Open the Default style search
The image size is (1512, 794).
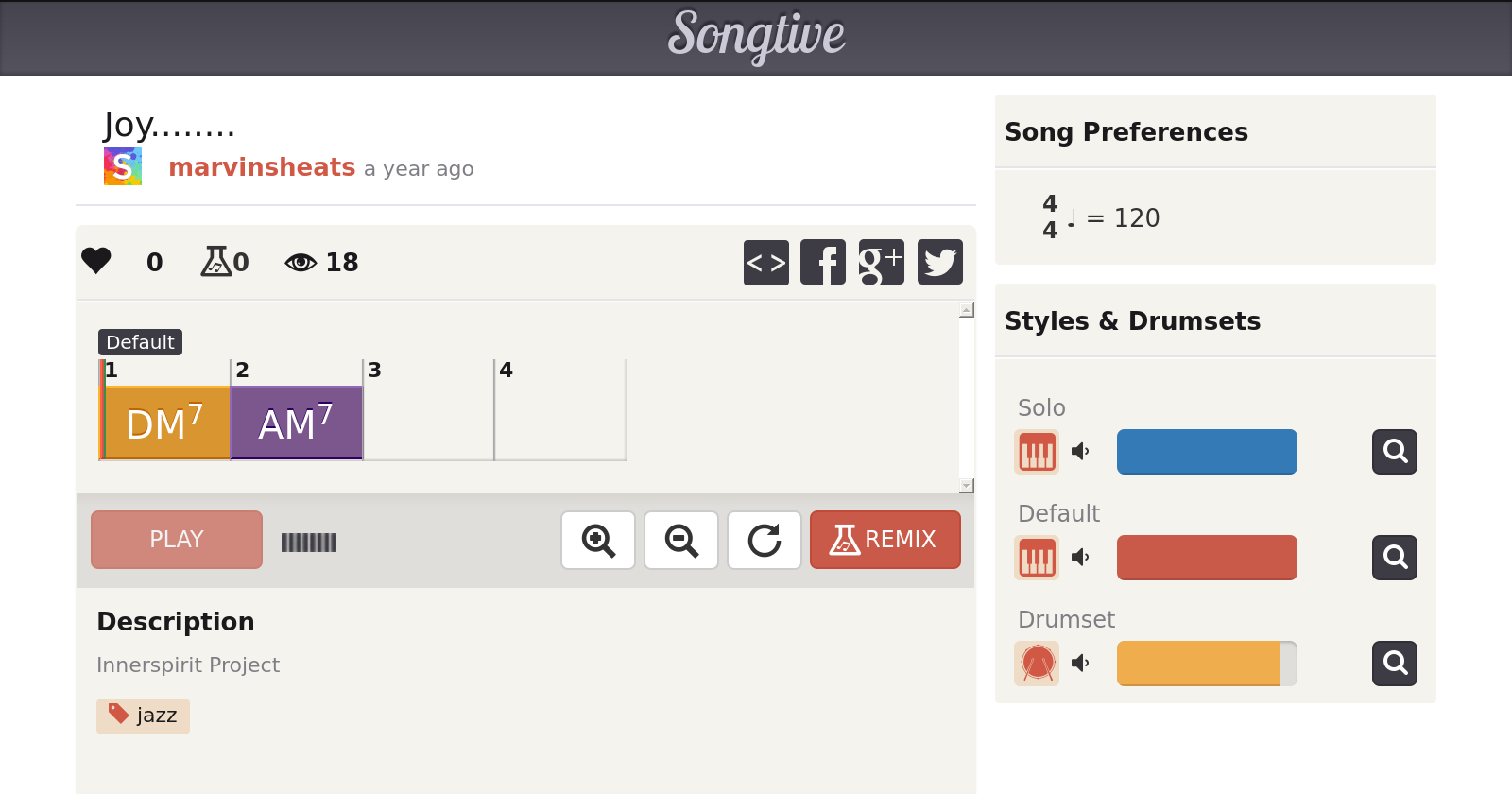(1395, 558)
